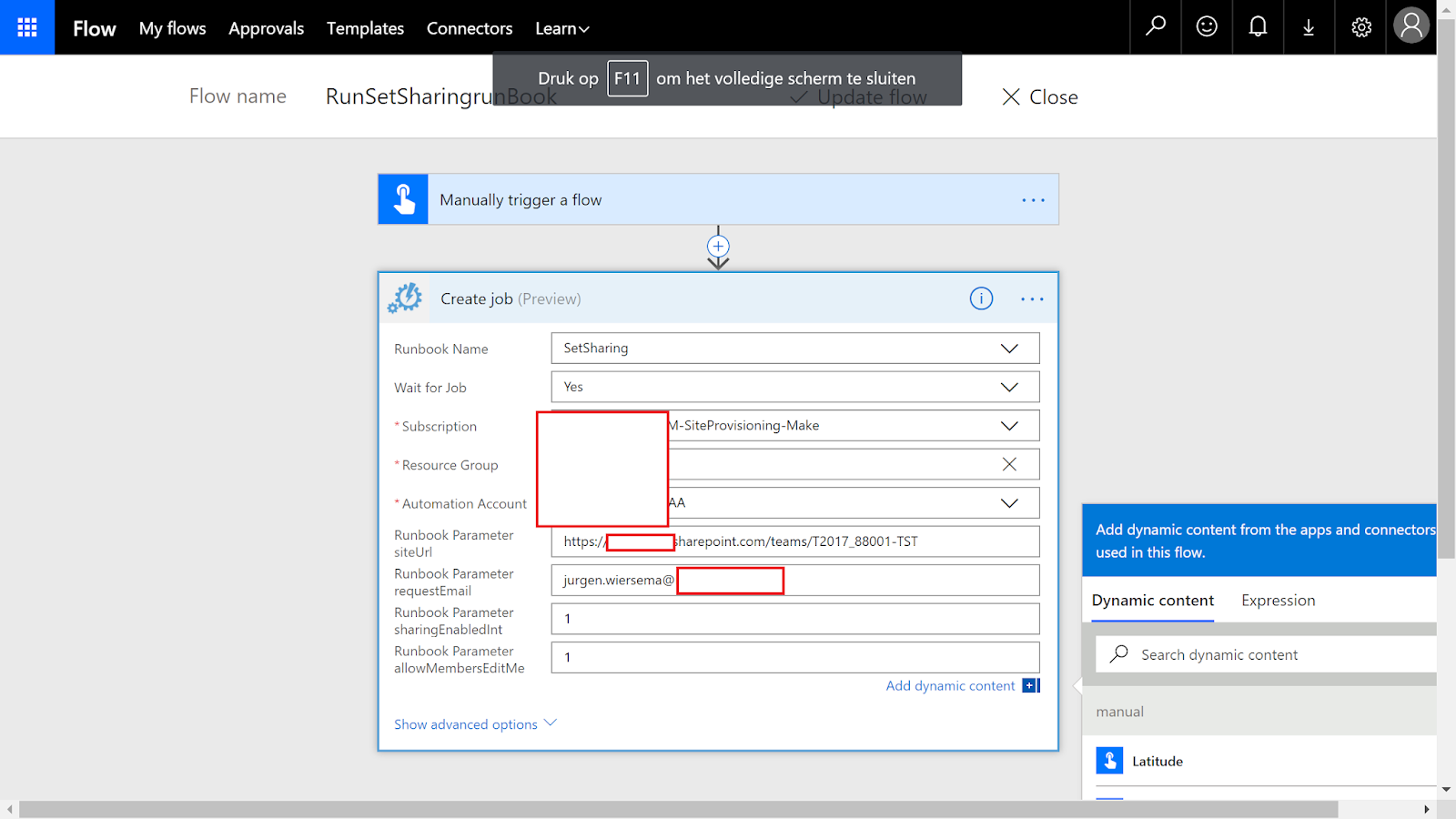1456x819 pixels.
Task: Click the Create job info icon
Action: [x=981, y=298]
